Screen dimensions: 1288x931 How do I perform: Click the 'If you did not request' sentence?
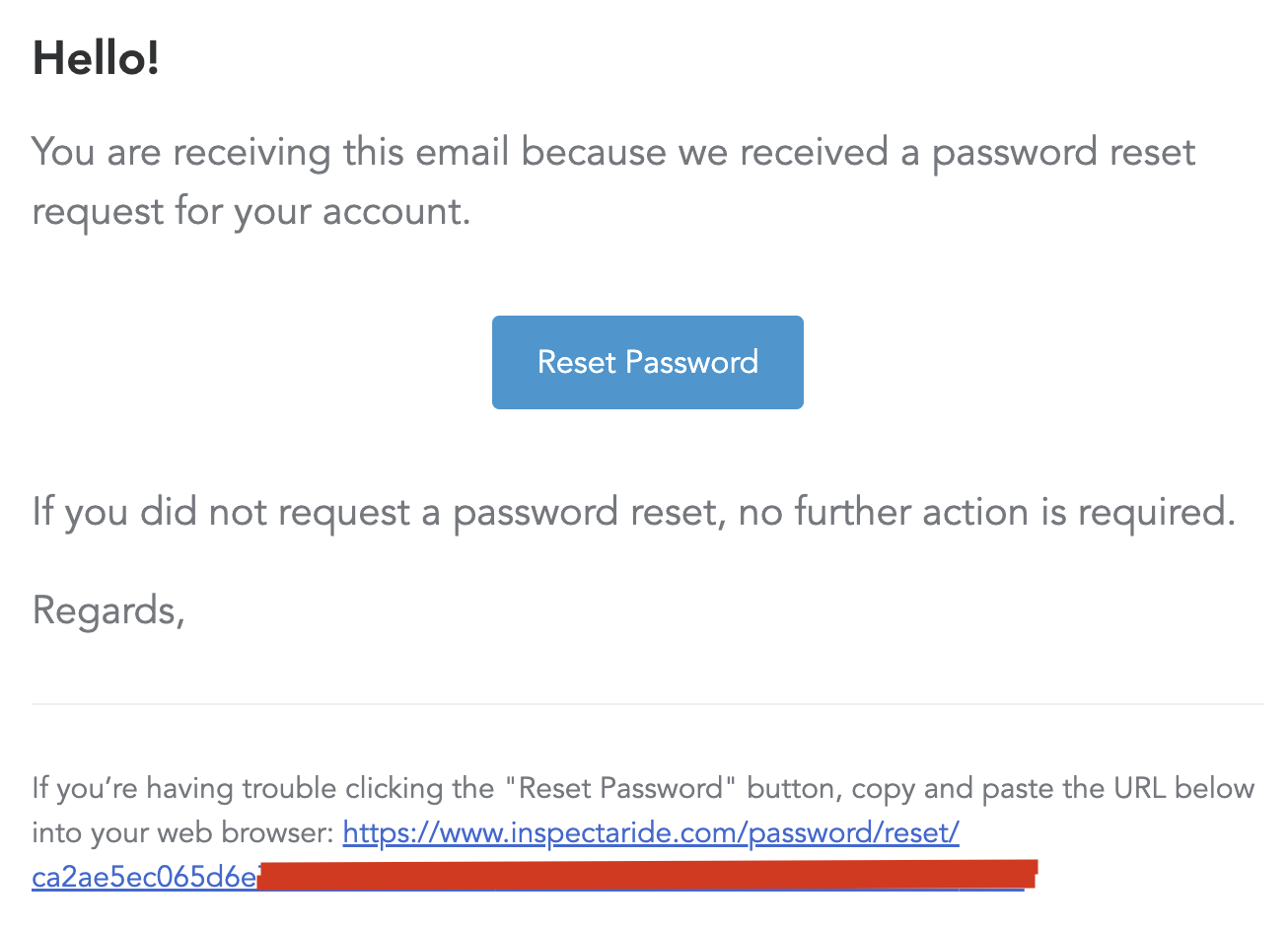633,513
